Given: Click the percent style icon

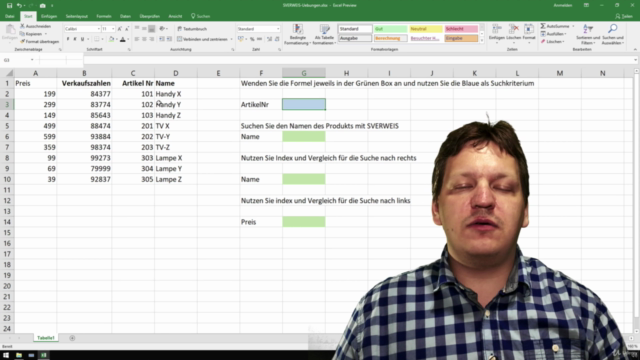Looking at the screenshot, I should [252, 39].
